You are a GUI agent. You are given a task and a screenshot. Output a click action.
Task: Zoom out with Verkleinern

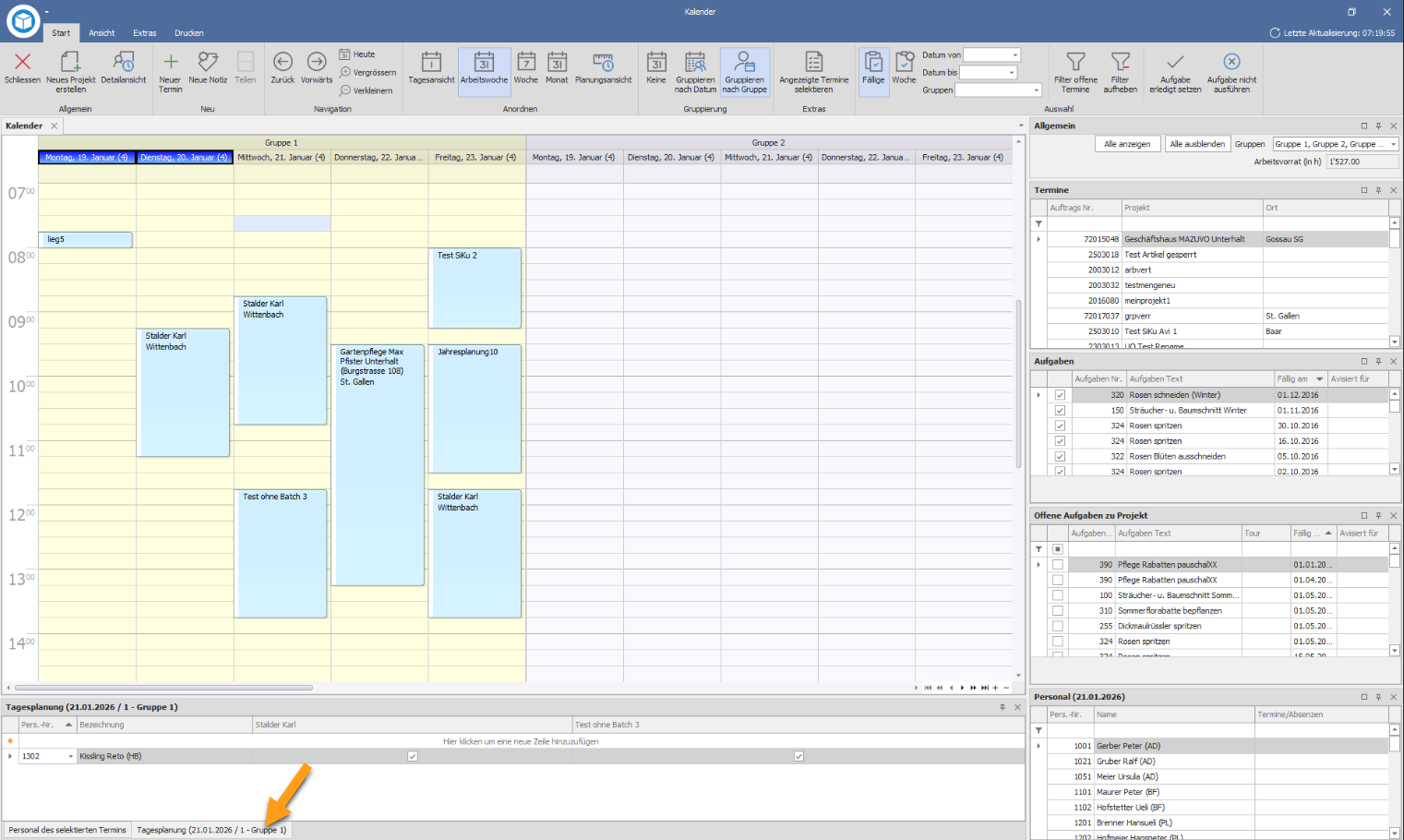coord(366,90)
